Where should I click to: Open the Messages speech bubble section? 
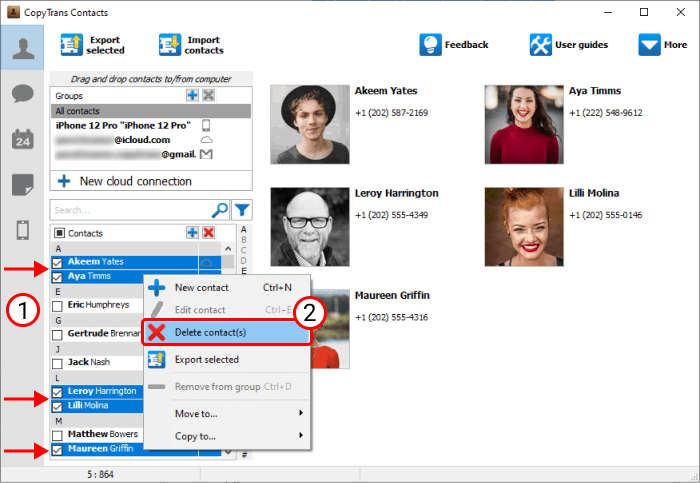(x=22, y=94)
